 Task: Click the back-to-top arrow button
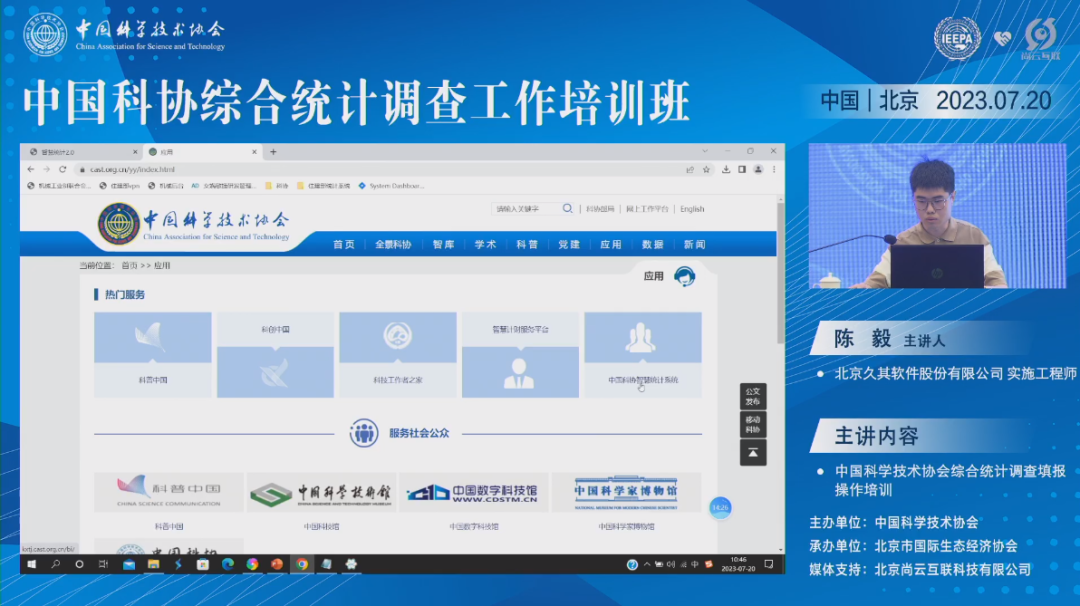[x=753, y=453]
